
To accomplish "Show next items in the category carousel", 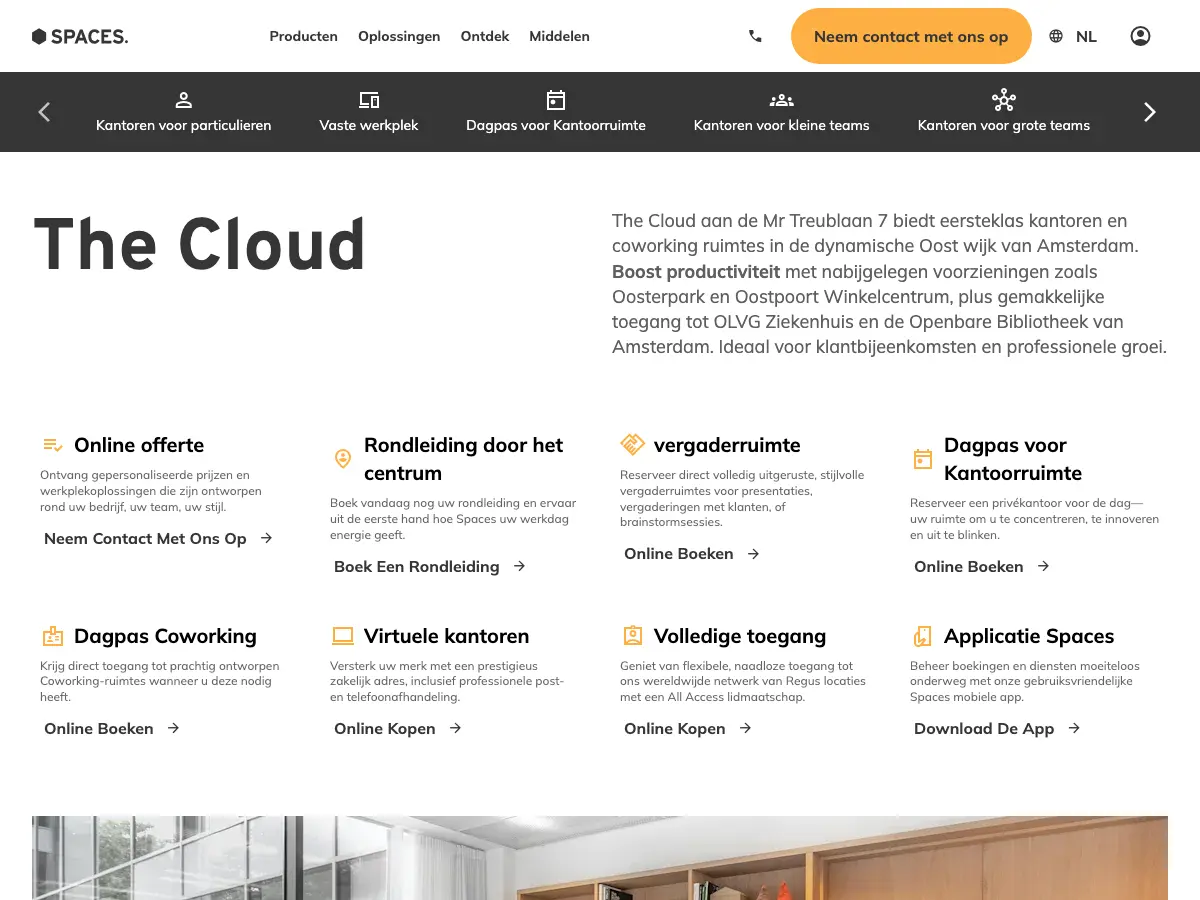I will [x=1150, y=112].
